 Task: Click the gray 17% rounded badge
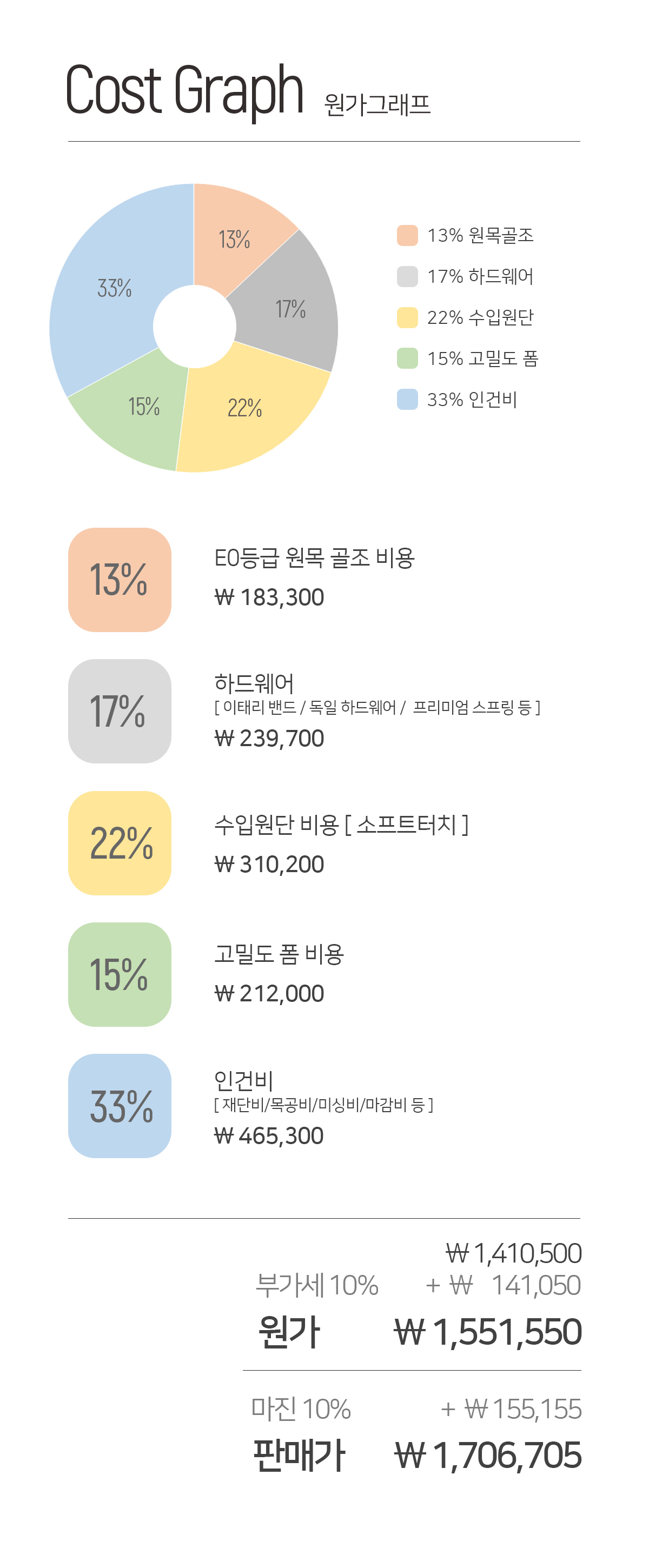[120, 711]
